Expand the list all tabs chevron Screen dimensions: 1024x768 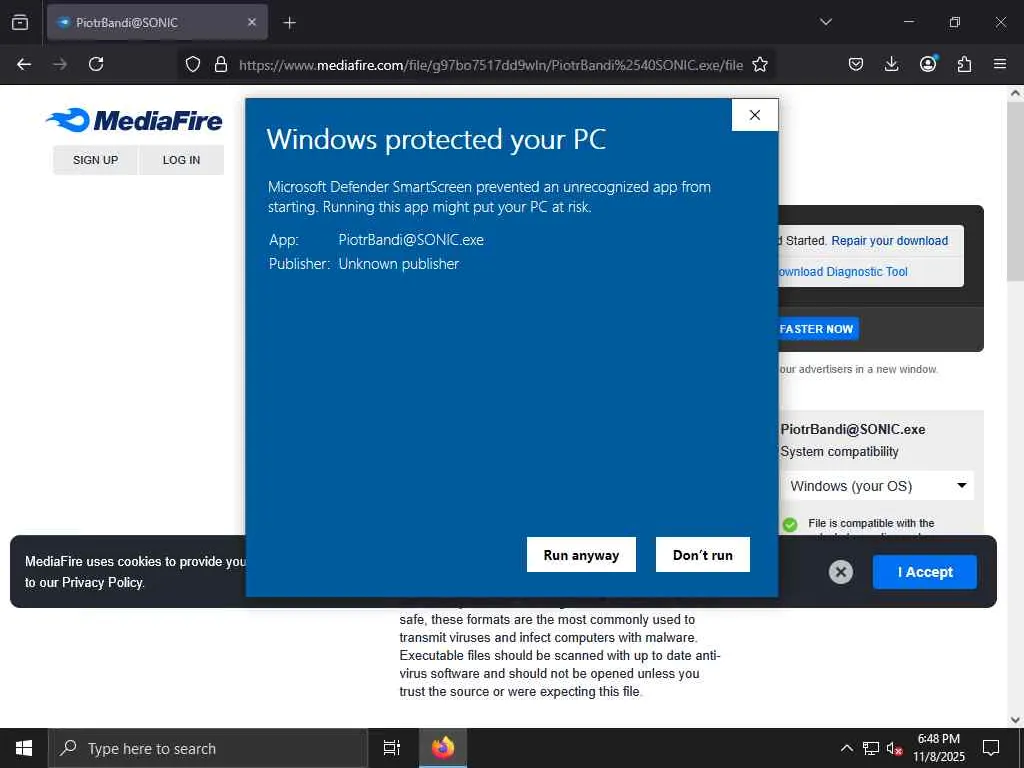(x=826, y=22)
